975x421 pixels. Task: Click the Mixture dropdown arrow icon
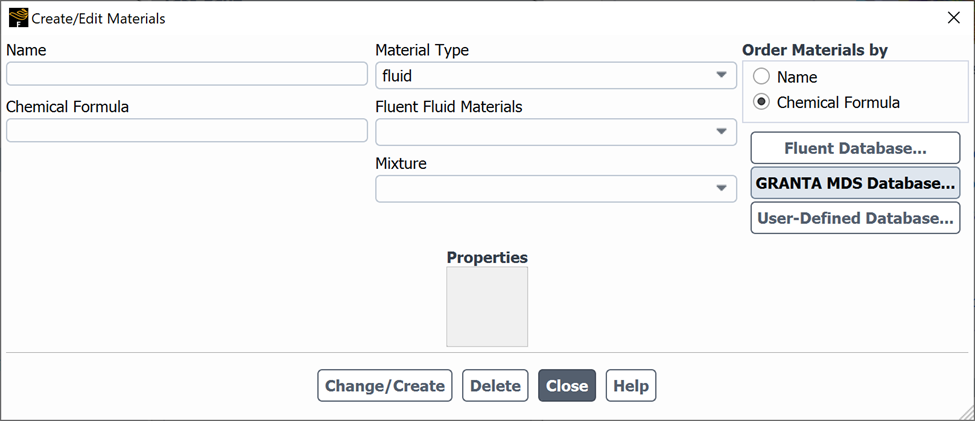click(721, 188)
